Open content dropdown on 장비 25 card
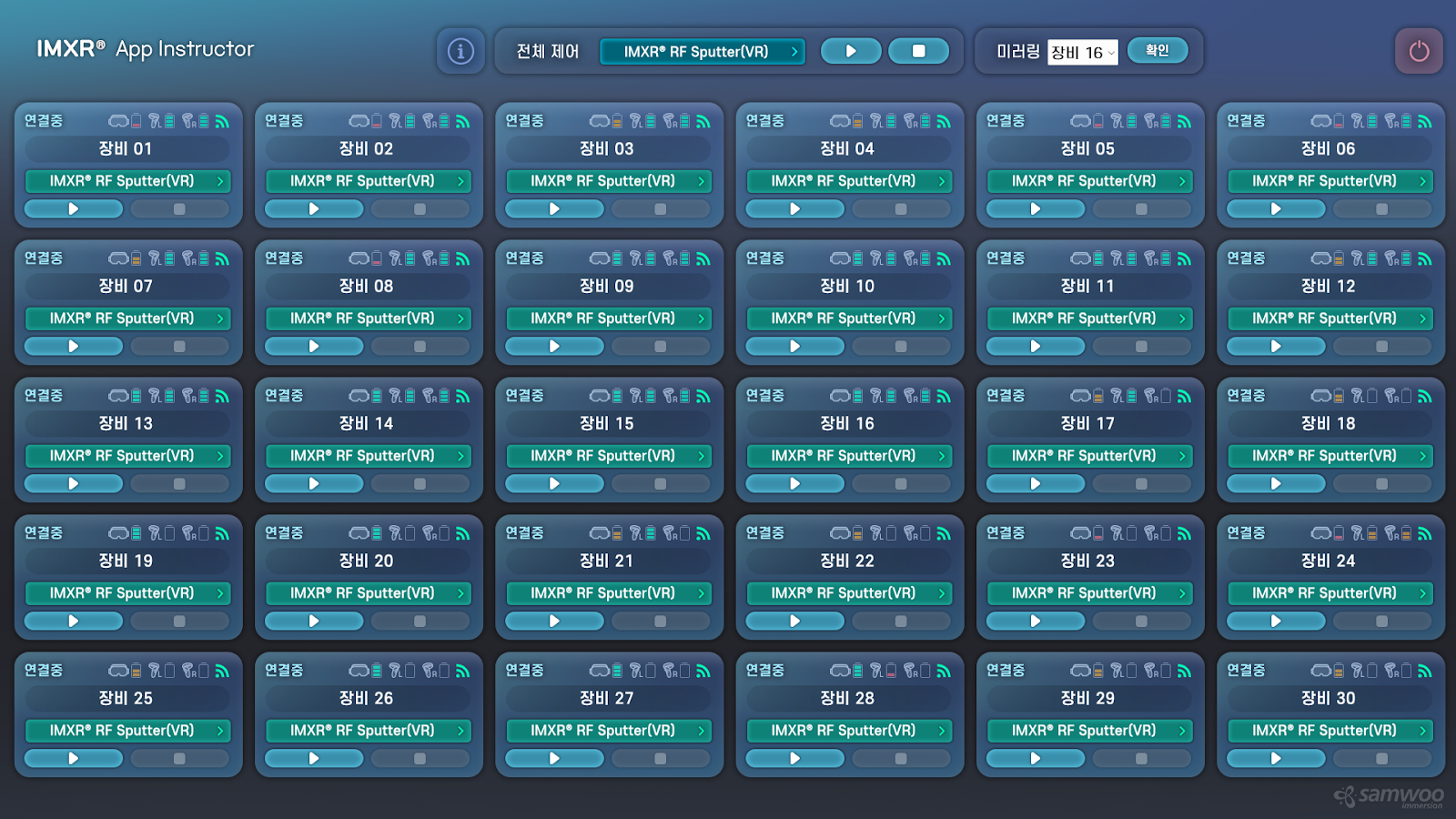Screen dimensions: 1456x819 click(x=127, y=731)
